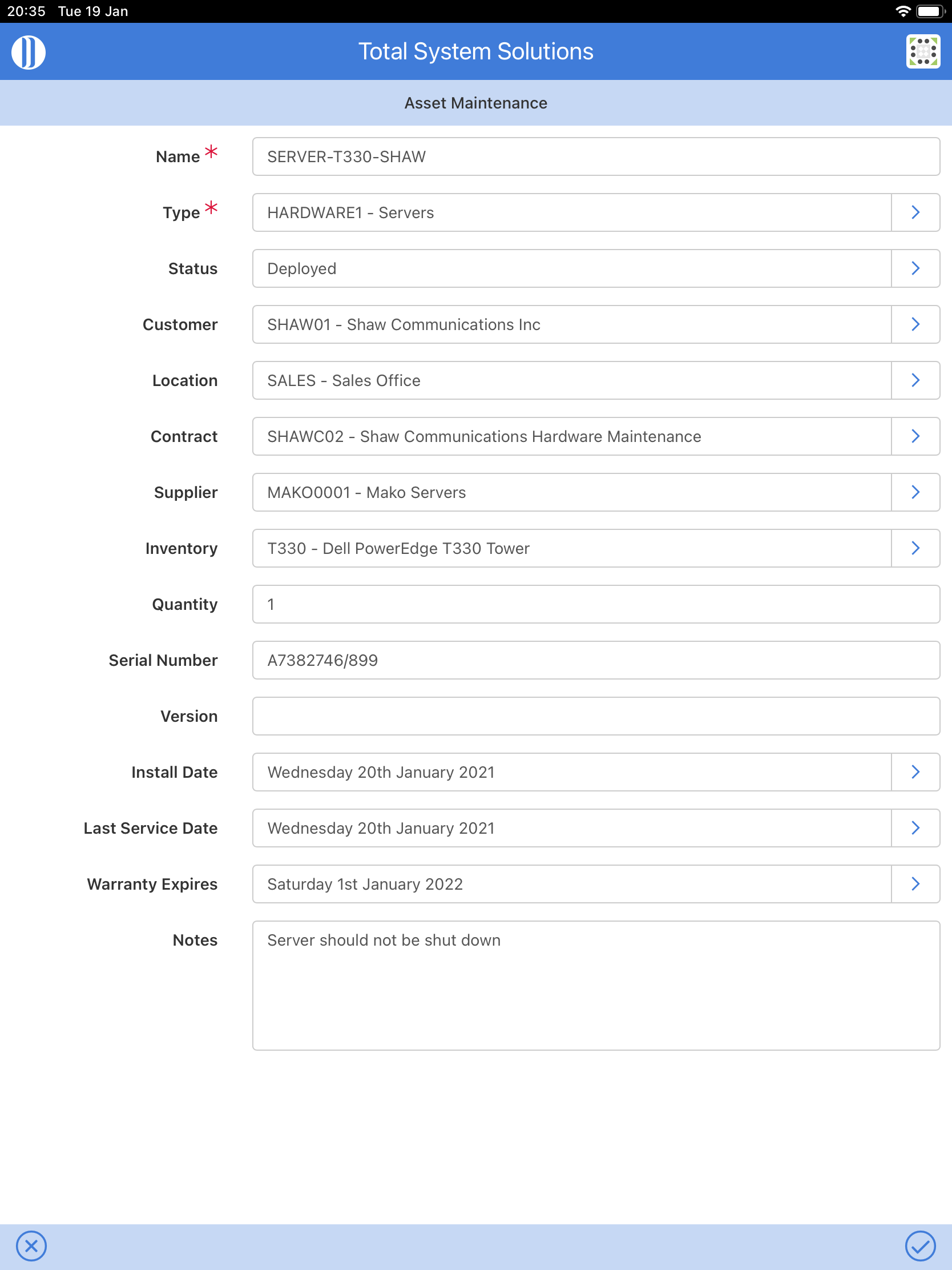This screenshot has height=1270, width=952.
Task: Pick Install Date via chevron
Action: pyautogui.click(x=915, y=772)
